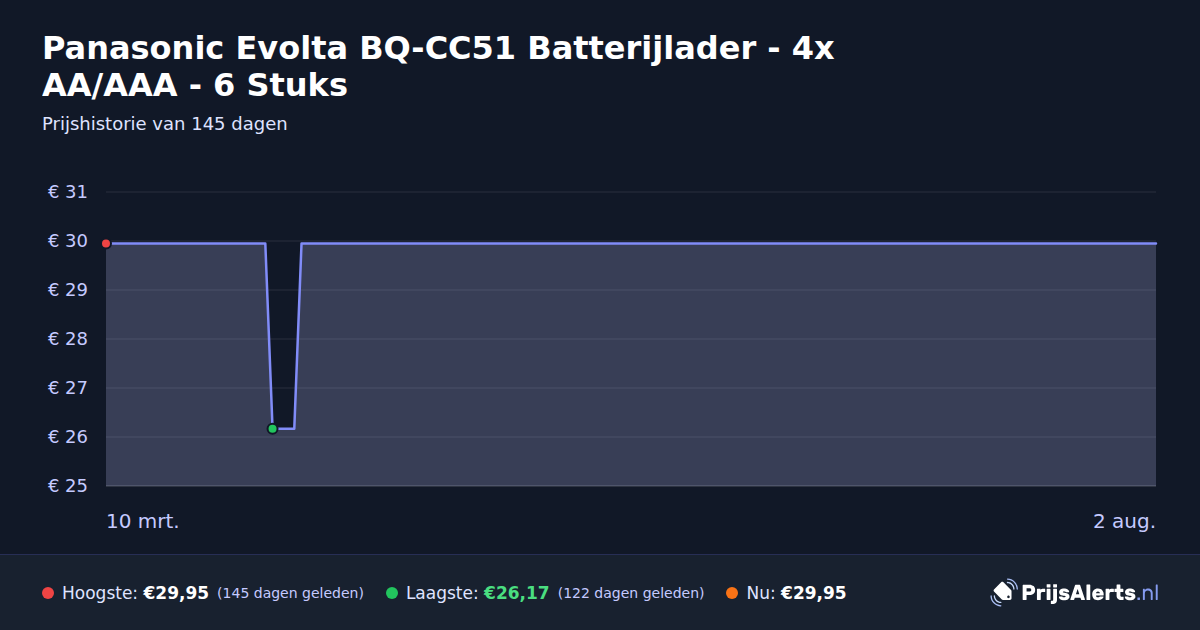Click the € 30 axis label
Image resolution: width=1200 pixels, height=630 pixels.
[68, 241]
